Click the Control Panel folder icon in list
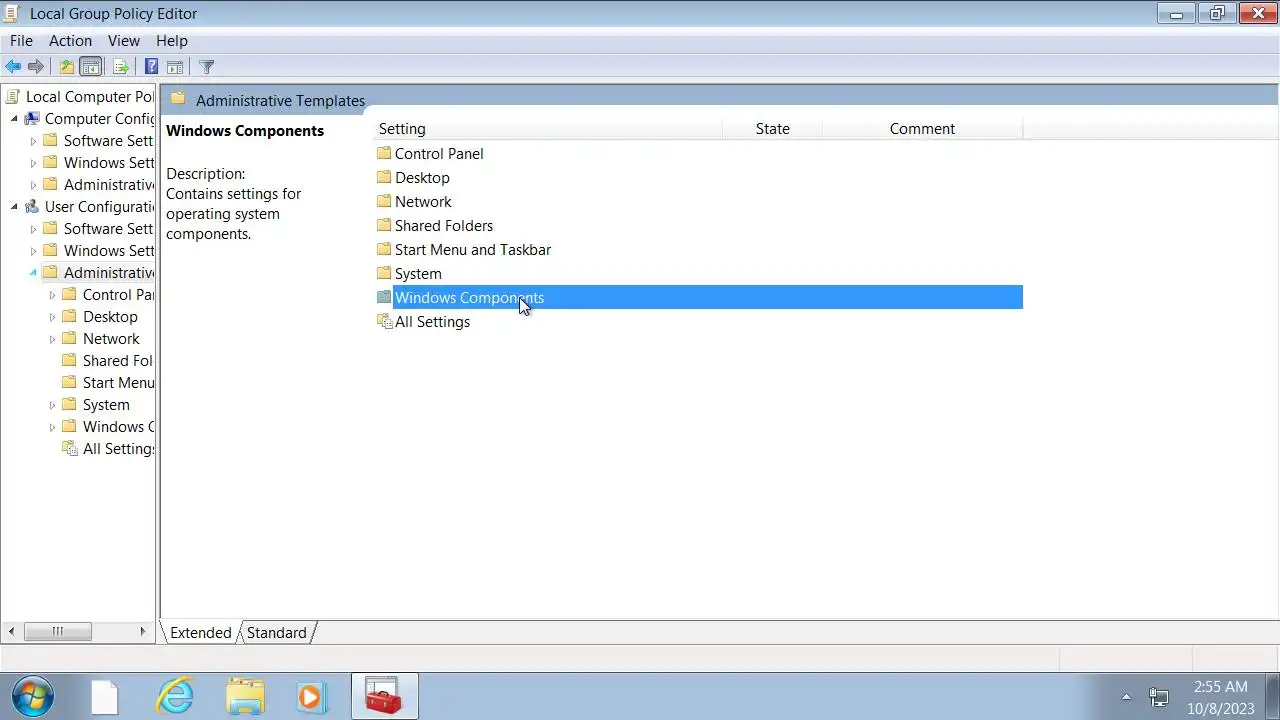Viewport: 1280px width, 720px height. click(x=384, y=153)
